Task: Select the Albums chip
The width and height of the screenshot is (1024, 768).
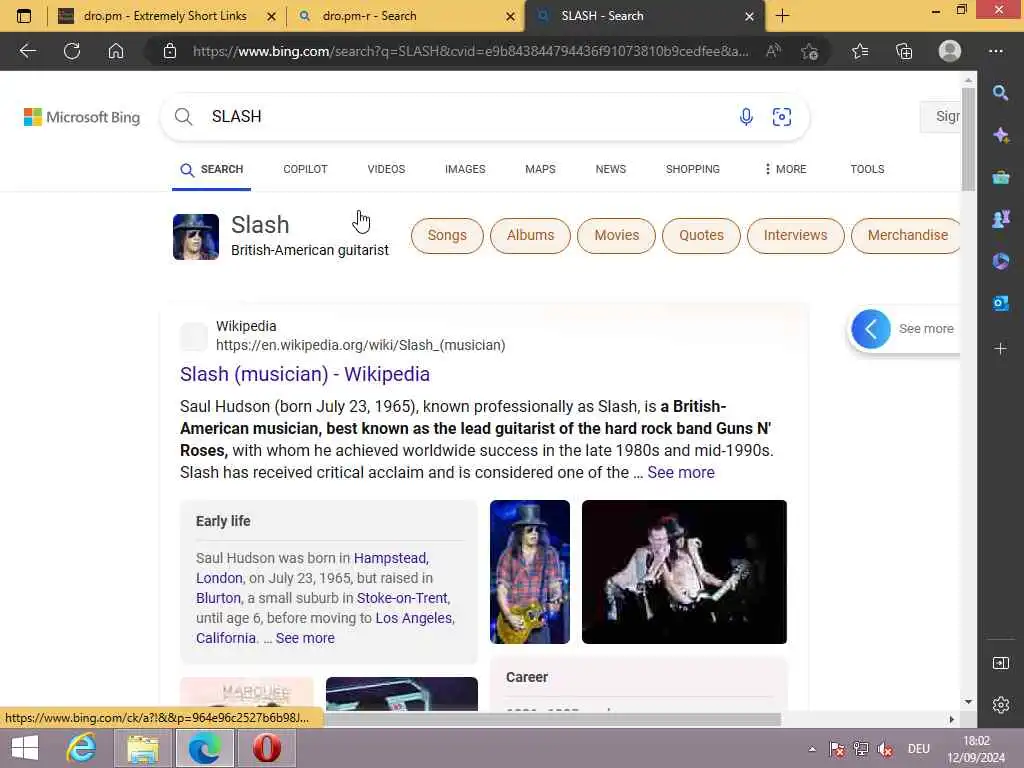Action: (x=530, y=235)
